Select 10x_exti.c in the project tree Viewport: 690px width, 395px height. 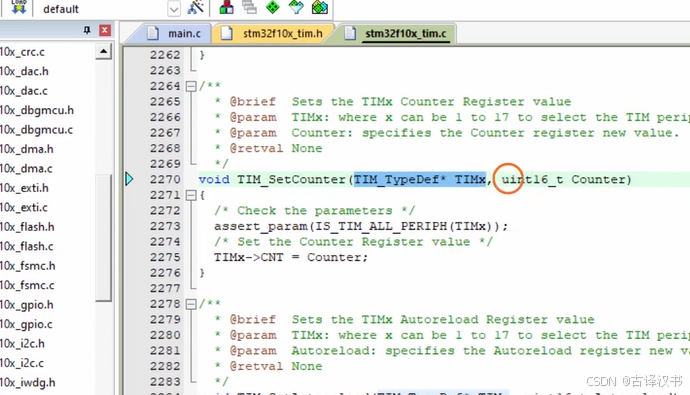(24, 207)
